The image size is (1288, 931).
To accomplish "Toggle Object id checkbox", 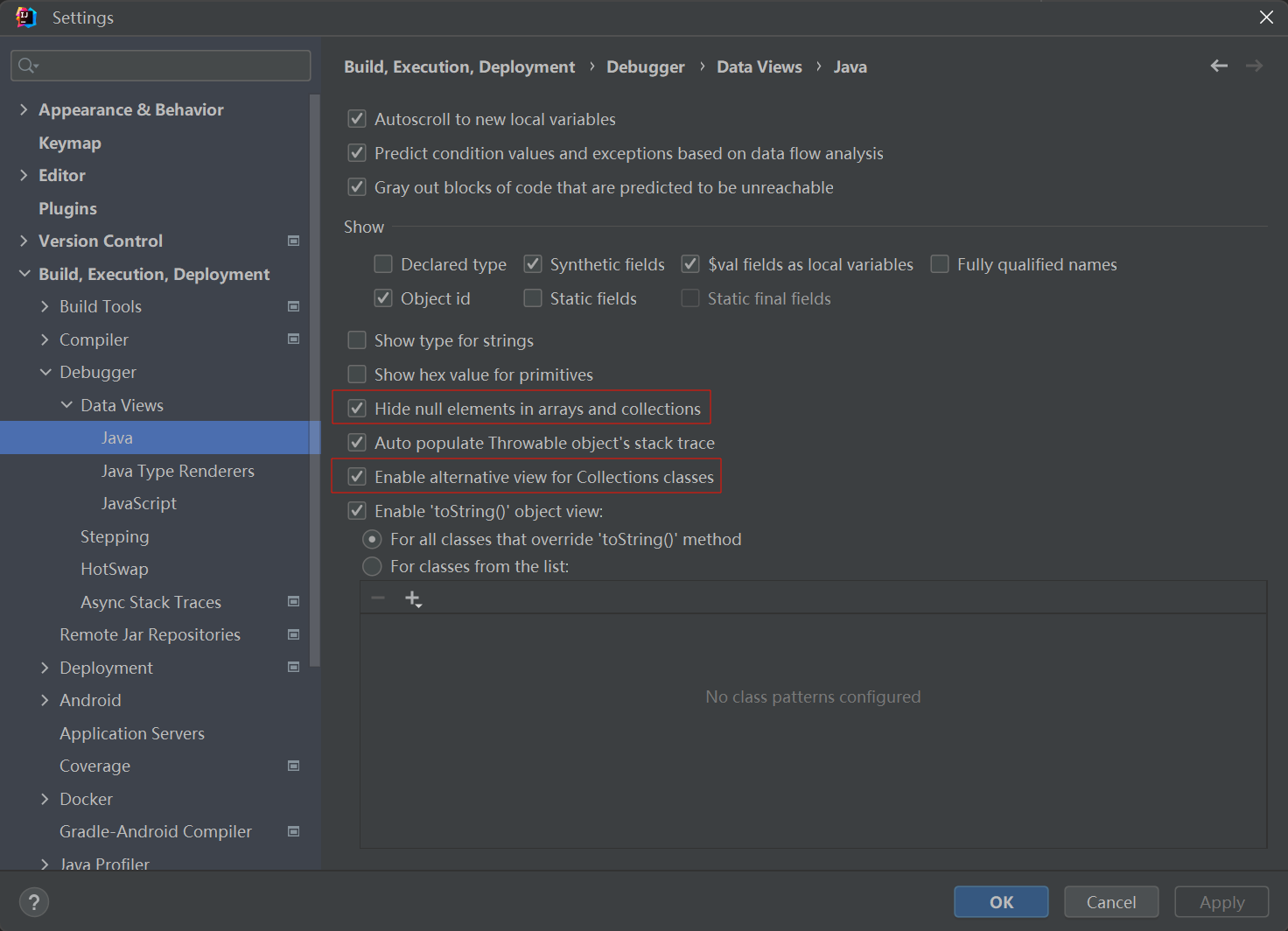I will [x=383, y=297].
